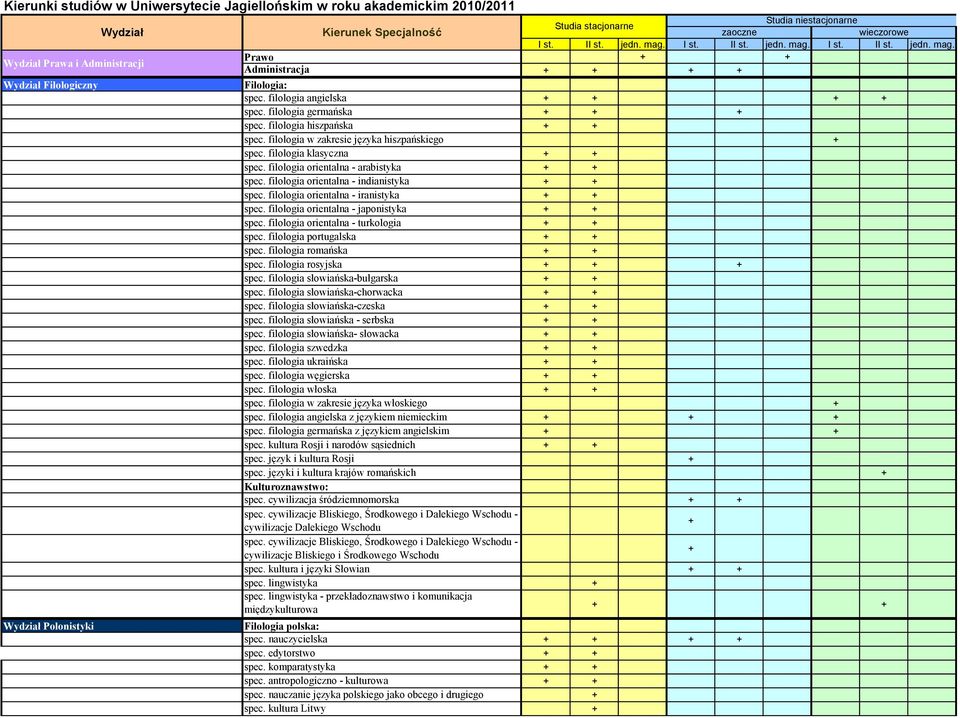The height and width of the screenshot is (718, 960).
Task: Select 'spec. edytorstwo' row label
Action: pos(381,653)
